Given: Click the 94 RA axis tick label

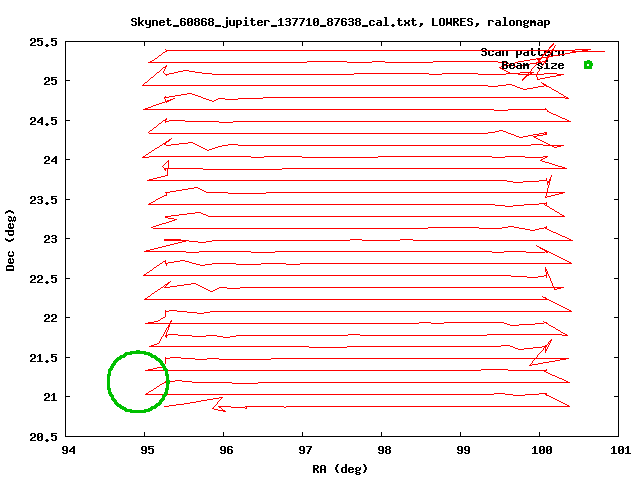Looking at the screenshot, I should (x=68, y=450).
